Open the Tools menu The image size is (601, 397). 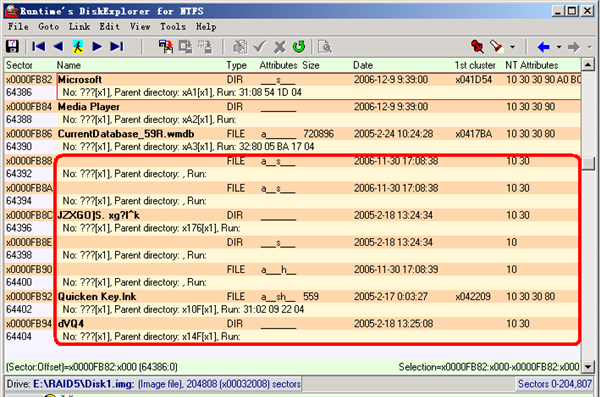(173, 26)
